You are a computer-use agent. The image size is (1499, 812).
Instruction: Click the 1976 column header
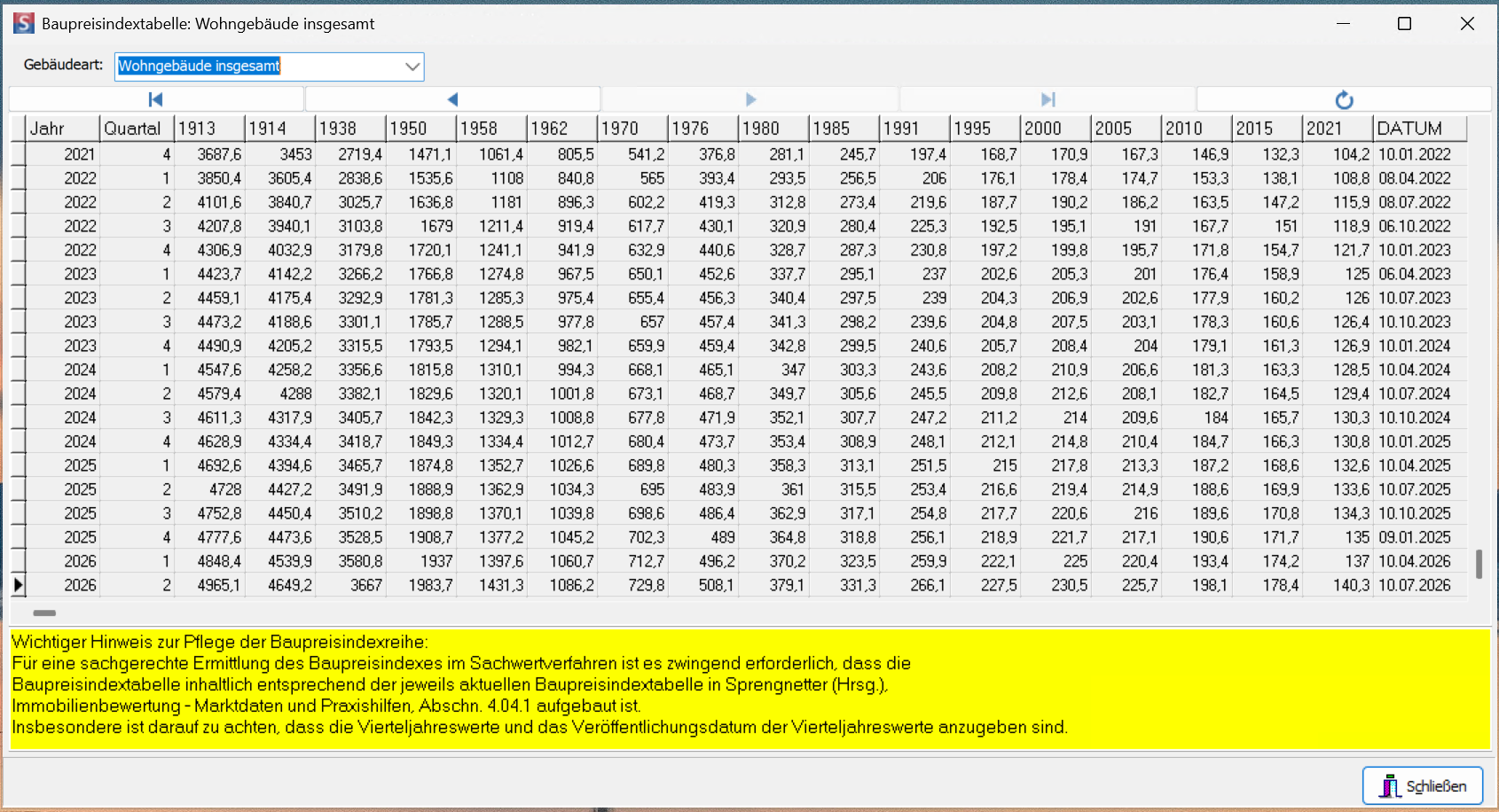703,129
